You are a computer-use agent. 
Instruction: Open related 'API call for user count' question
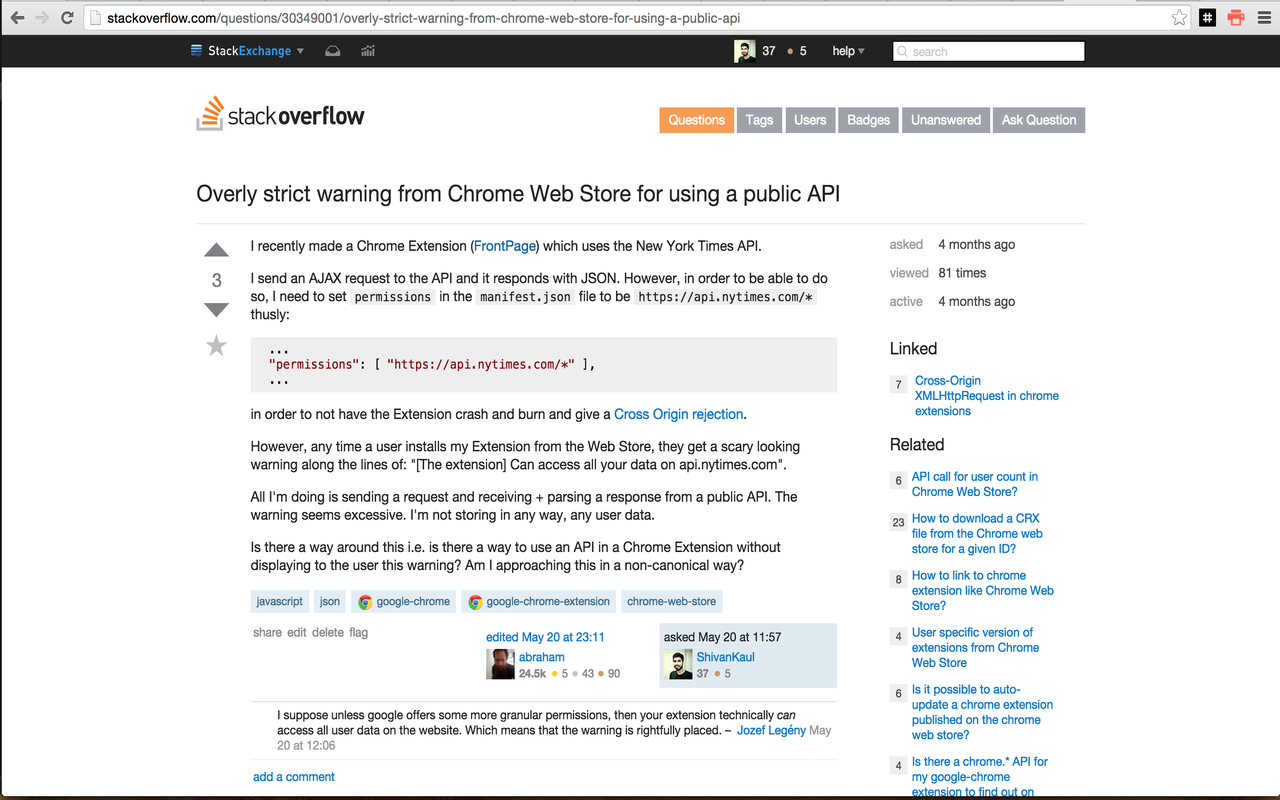[x=975, y=484]
